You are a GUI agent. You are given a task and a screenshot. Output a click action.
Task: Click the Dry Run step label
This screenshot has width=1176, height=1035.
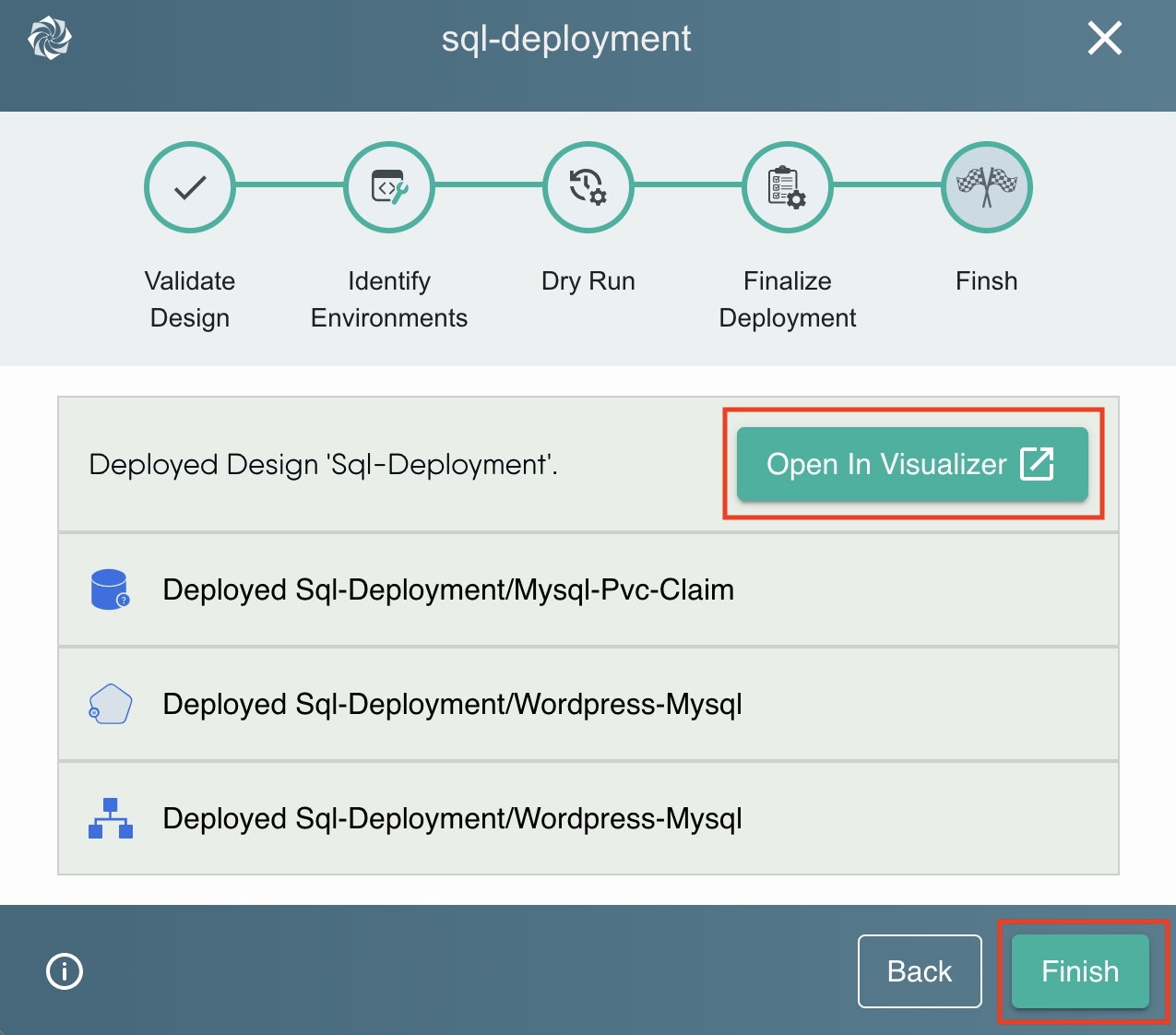[x=588, y=281]
